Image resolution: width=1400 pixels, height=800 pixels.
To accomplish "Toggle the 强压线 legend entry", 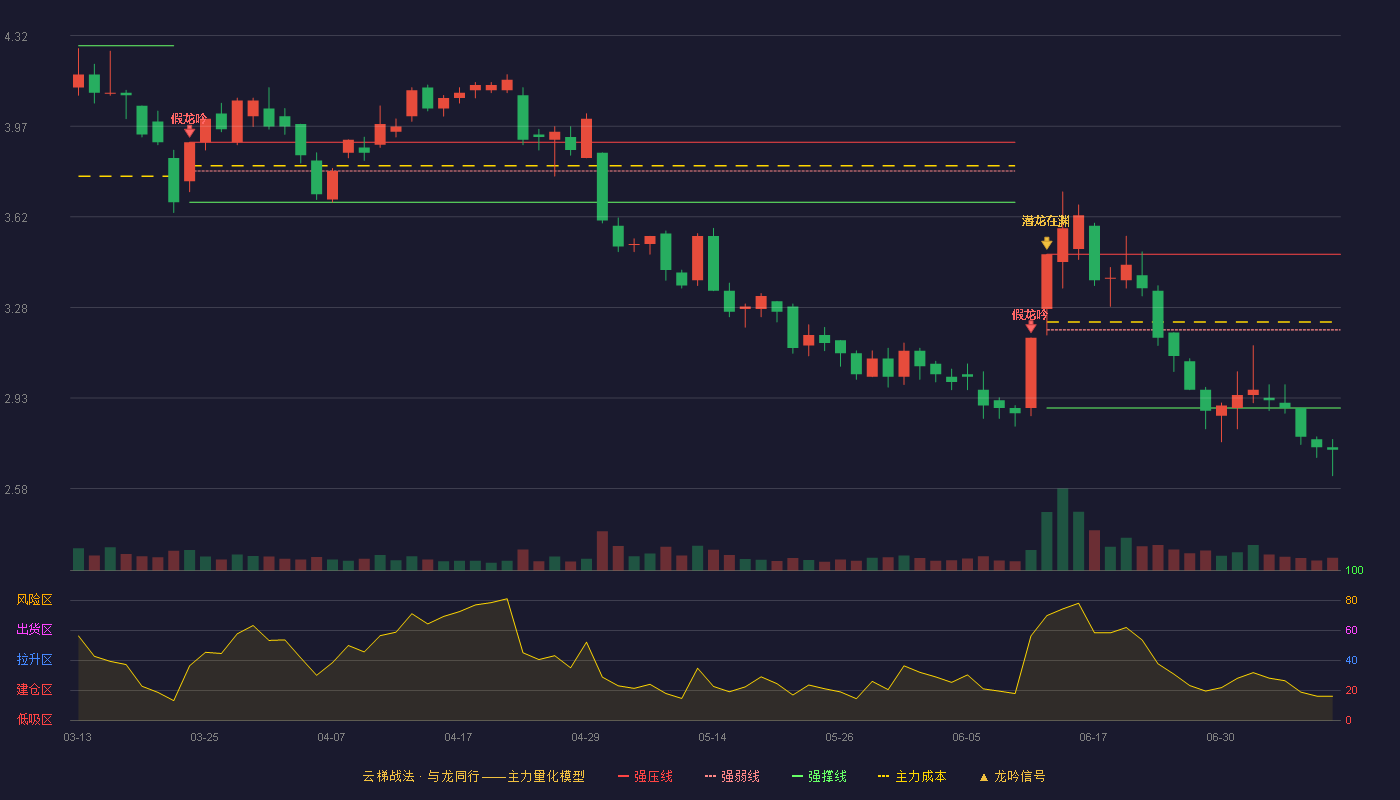I will 645,776.
